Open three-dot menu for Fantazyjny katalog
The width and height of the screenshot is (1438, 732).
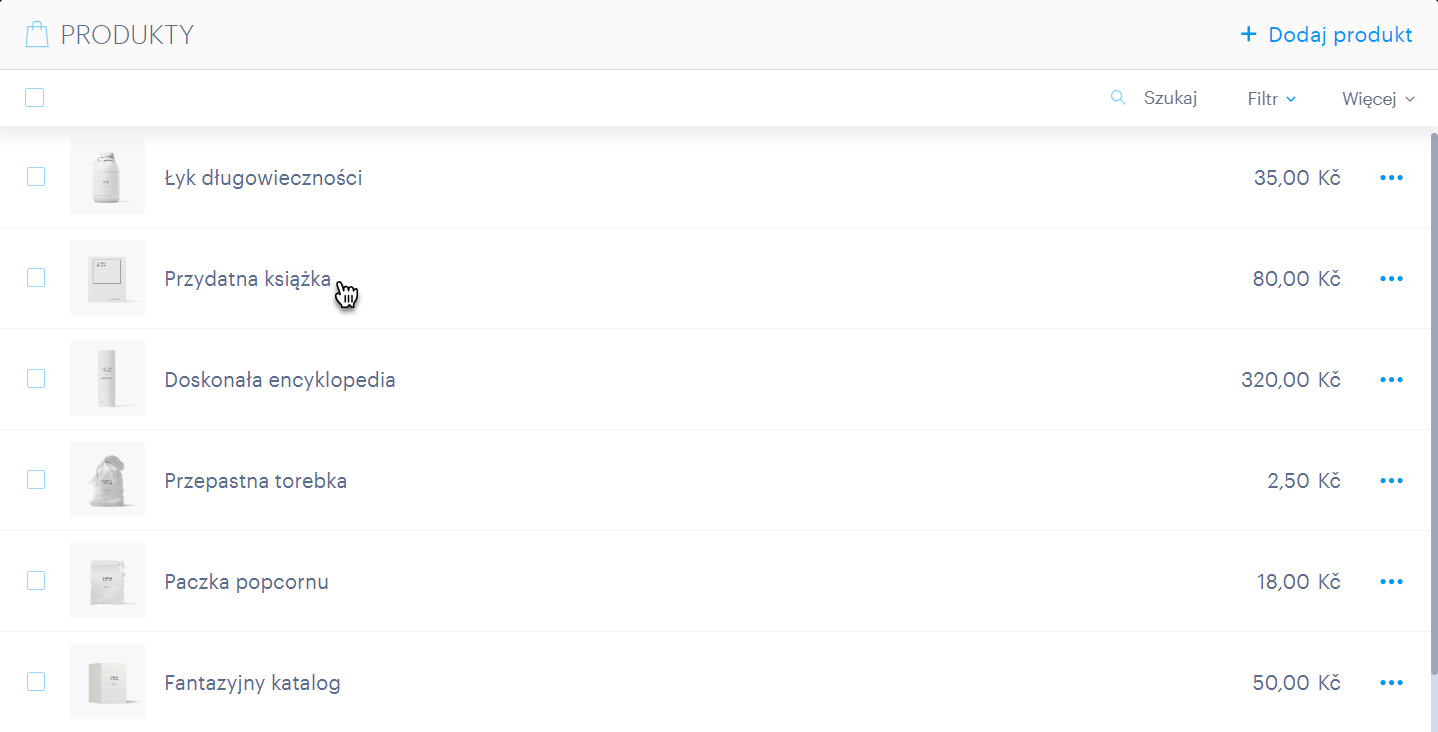(x=1391, y=683)
